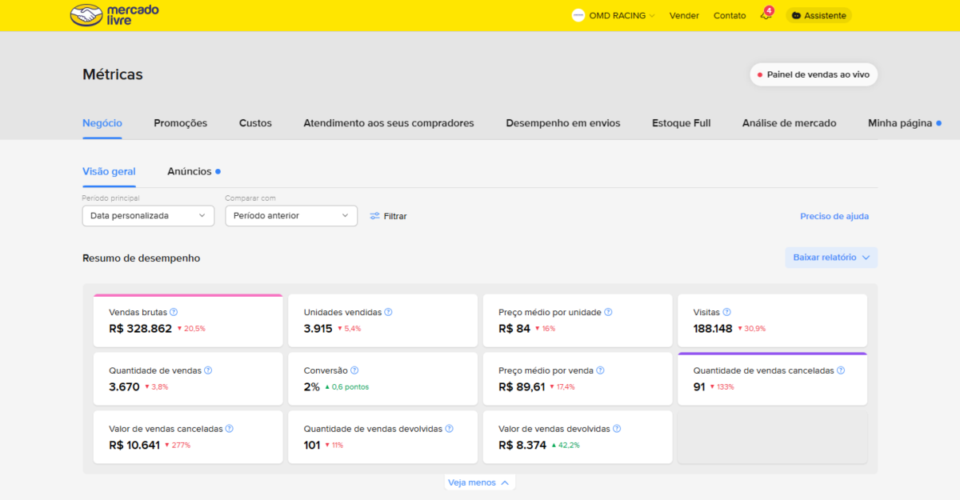Open help icon beside Preço médio por venda

pos(600,370)
